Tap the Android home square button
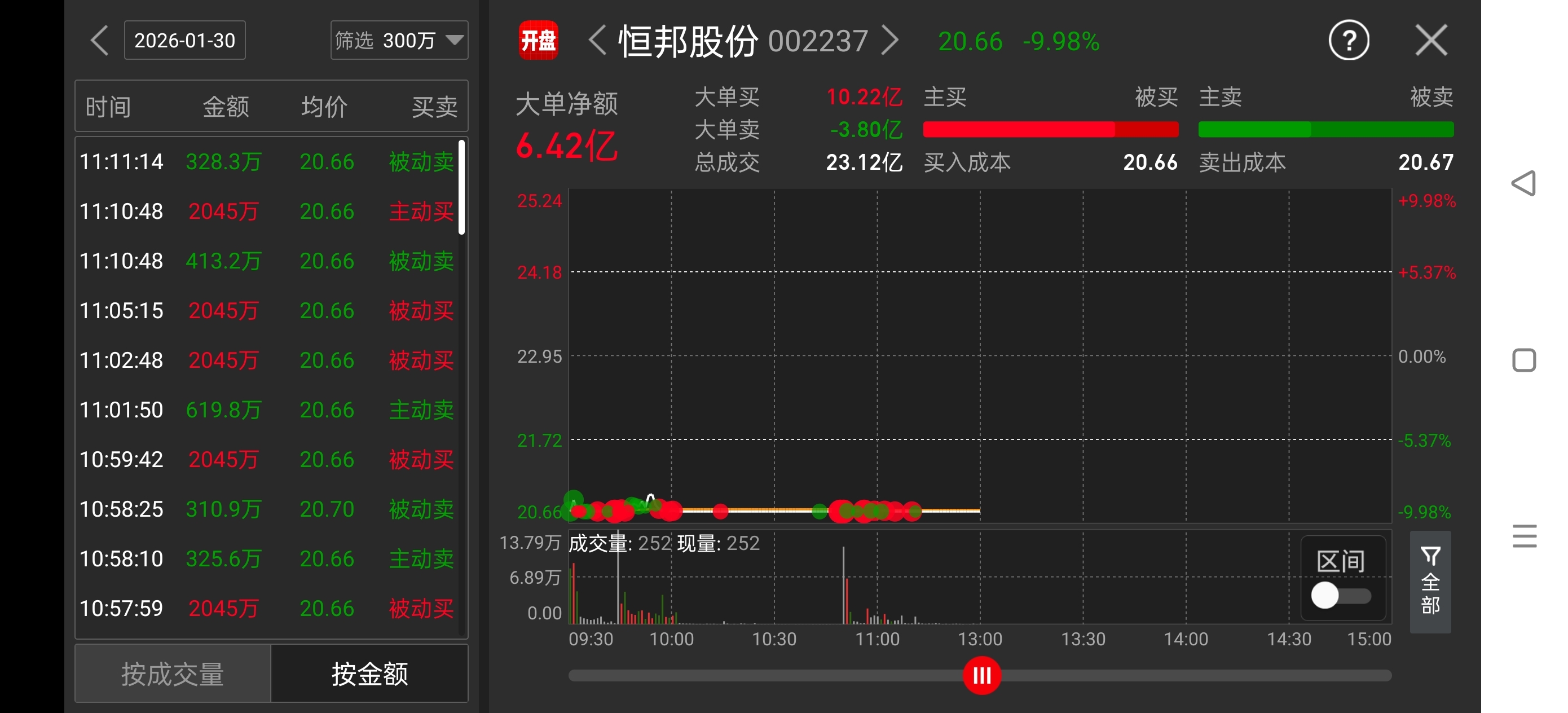1568x713 pixels. coord(1523,360)
